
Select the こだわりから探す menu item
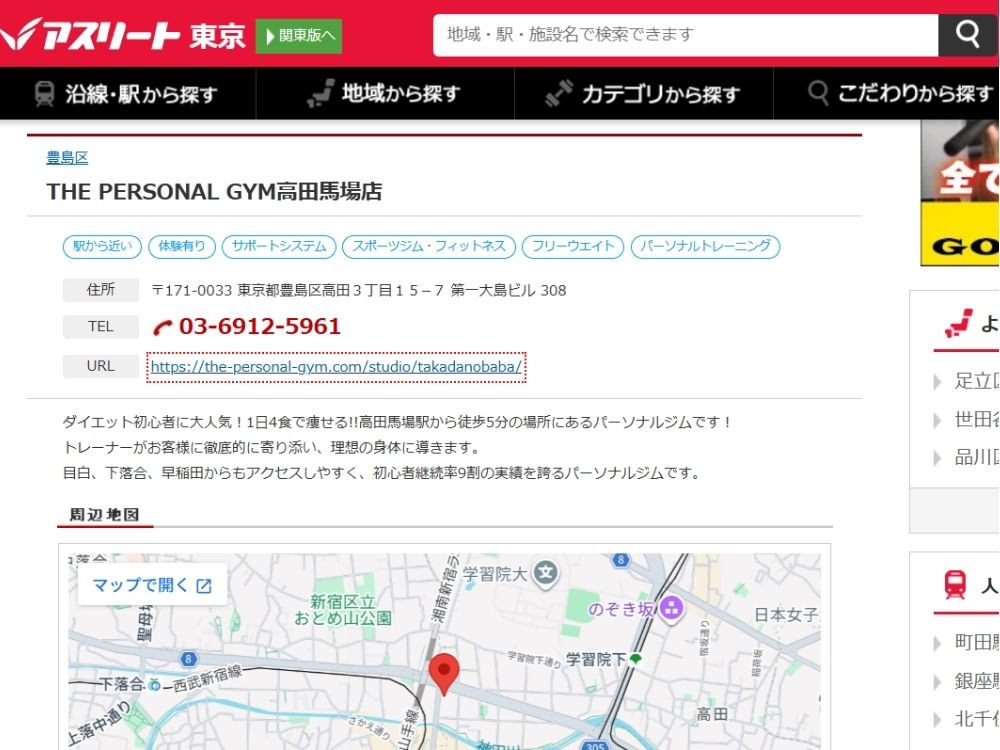point(900,94)
